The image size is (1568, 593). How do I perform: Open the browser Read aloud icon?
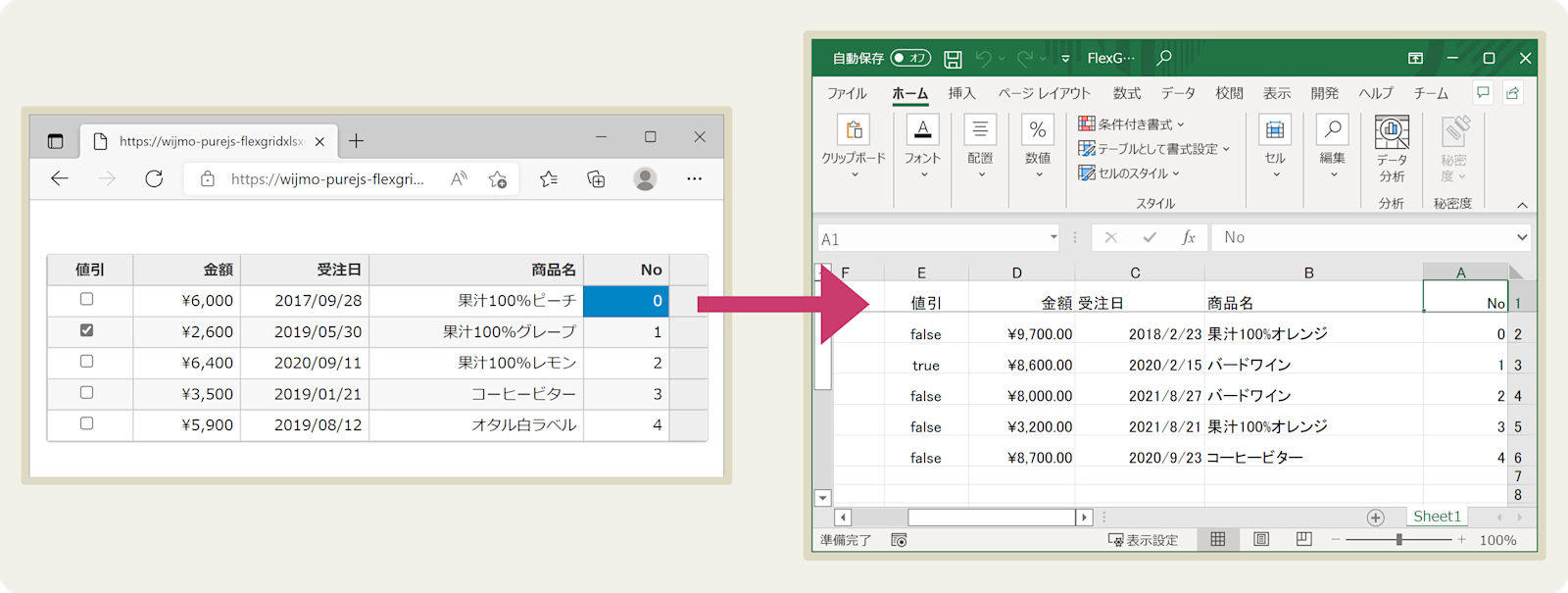point(459,178)
